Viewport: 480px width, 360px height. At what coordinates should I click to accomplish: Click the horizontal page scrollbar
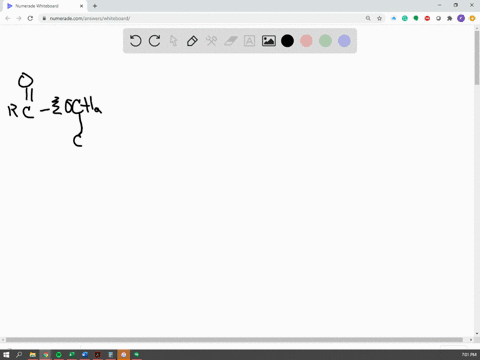tap(234, 340)
